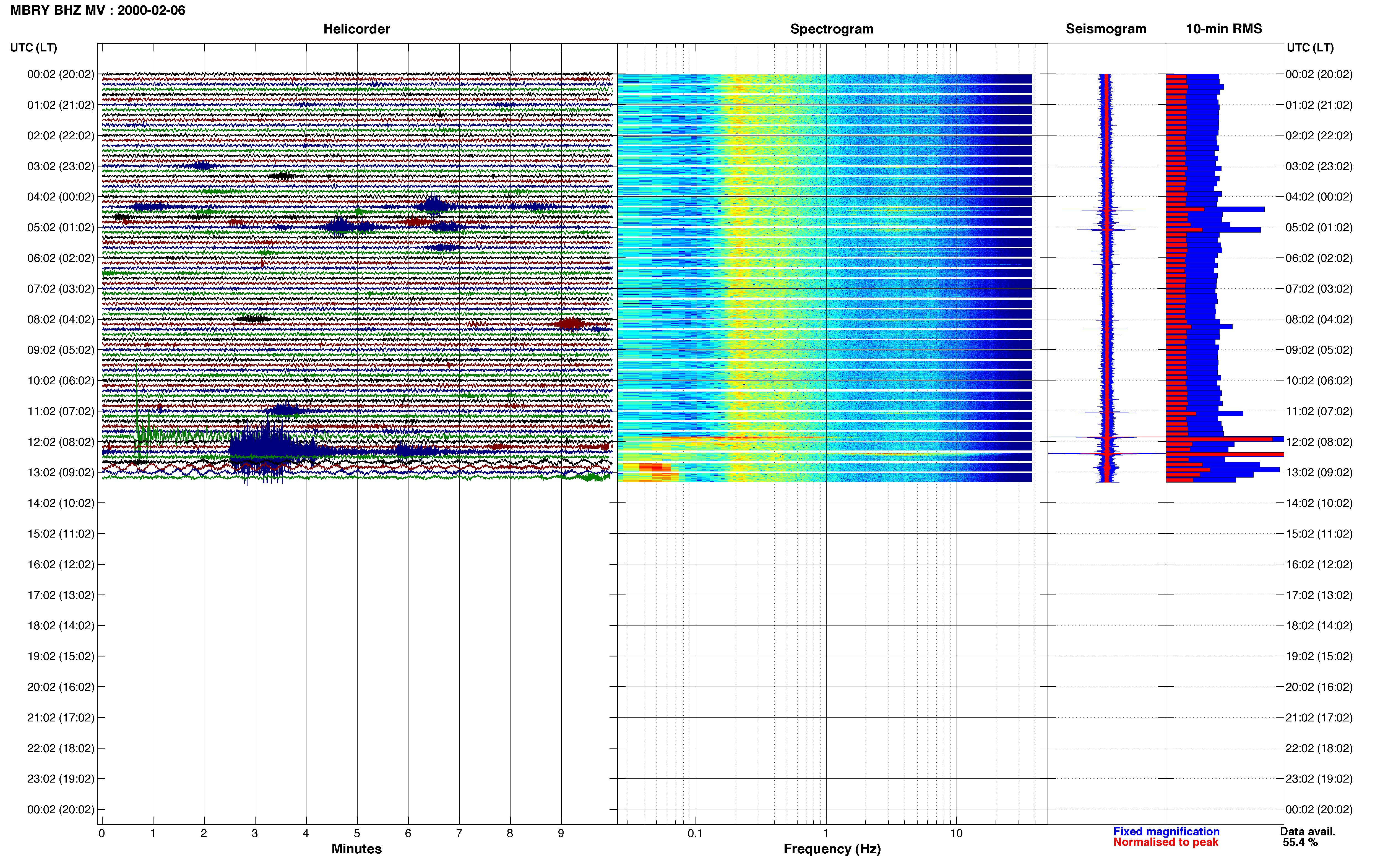Click left time label '08:02 (04:02)'
Screen dimensions: 1388x868
[x=60, y=319]
